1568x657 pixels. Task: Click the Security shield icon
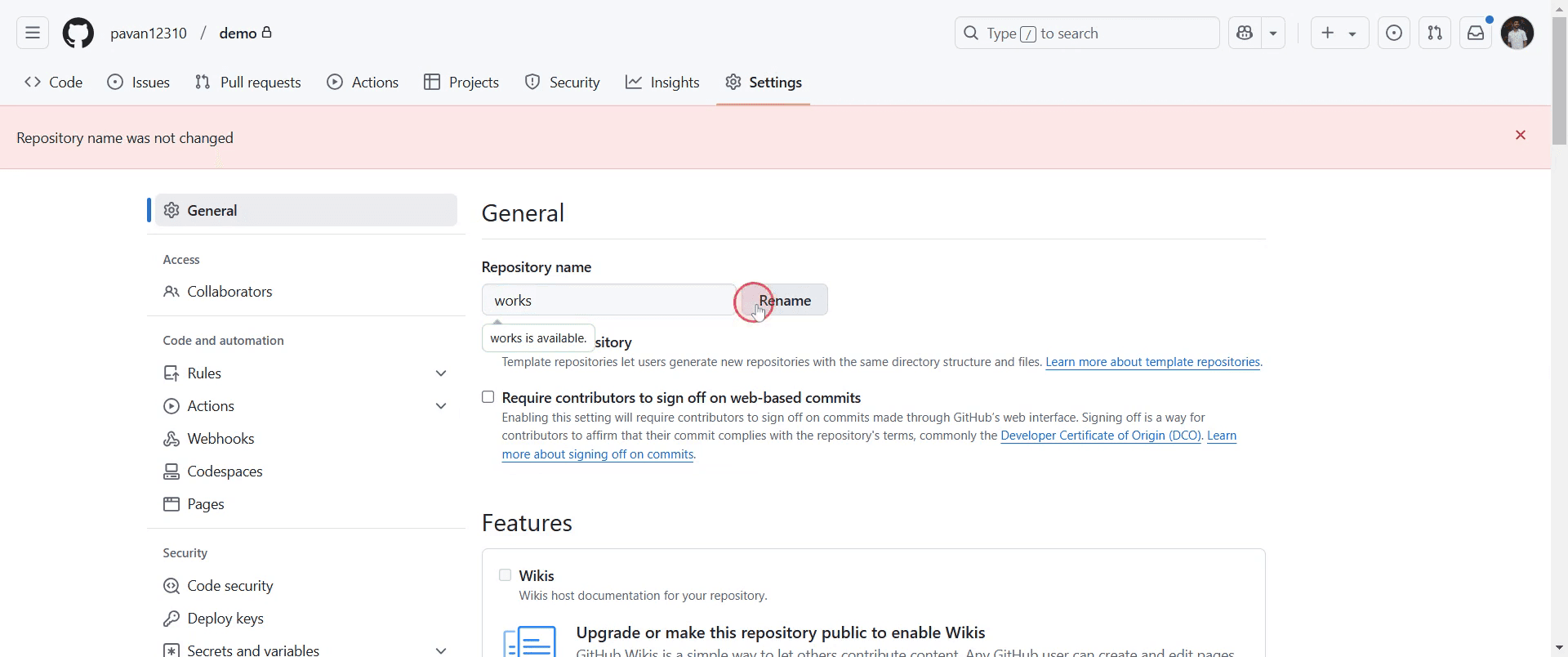click(532, 82)
